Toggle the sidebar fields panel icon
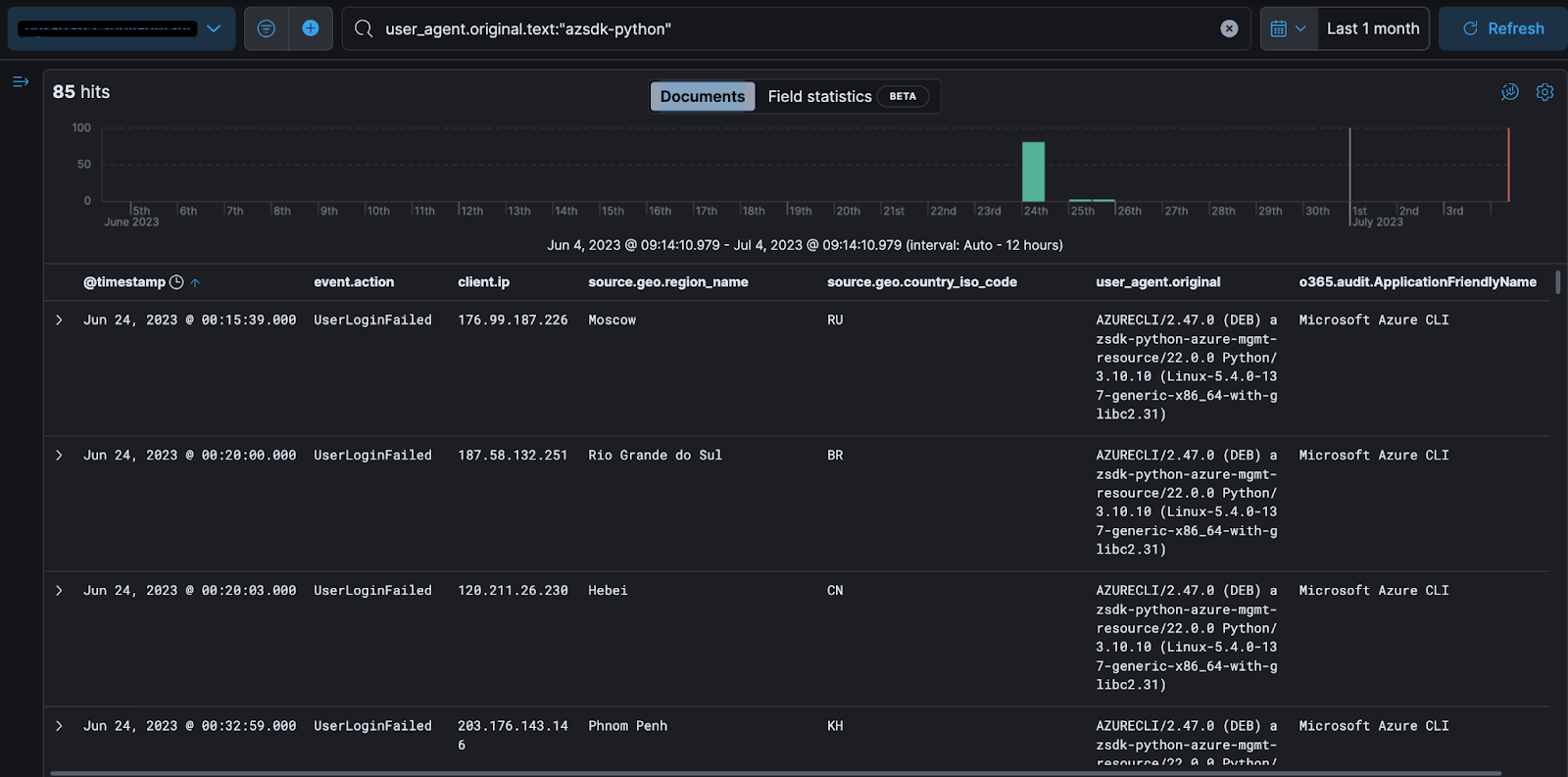 (x=21, y=81)
